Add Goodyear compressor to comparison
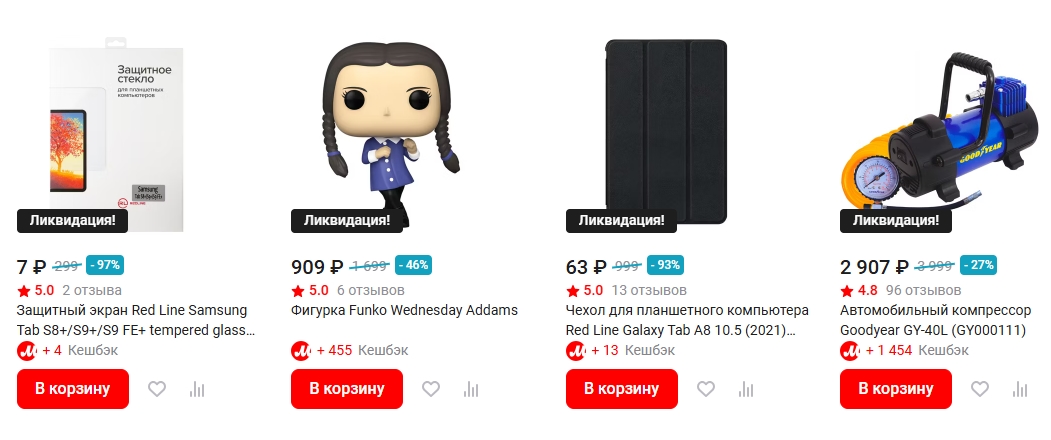This screenshot has height=440, width=1051. (1019, 389)
